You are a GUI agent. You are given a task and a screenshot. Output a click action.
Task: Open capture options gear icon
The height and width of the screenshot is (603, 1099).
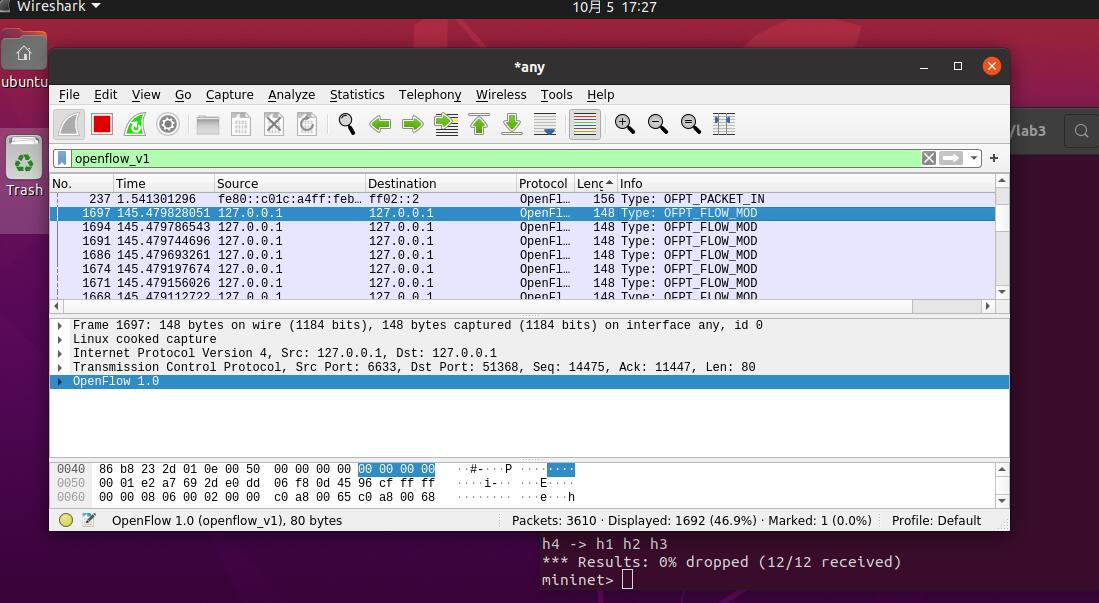point(168,125)
